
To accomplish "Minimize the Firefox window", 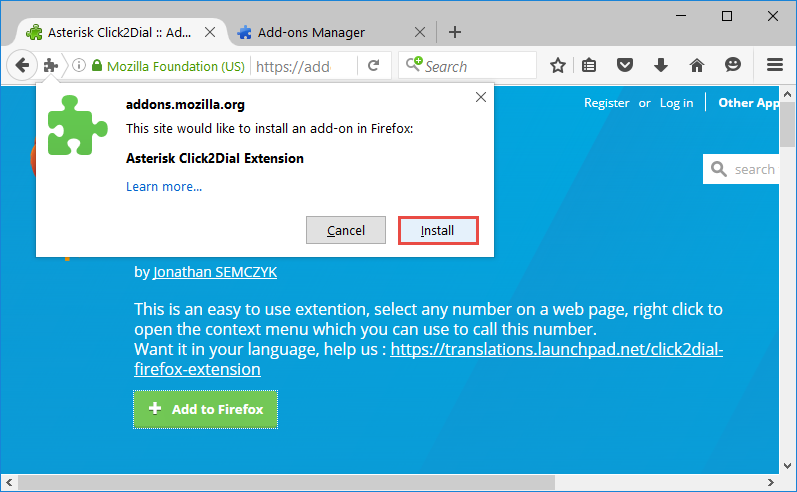I will [x=681, y=16].
